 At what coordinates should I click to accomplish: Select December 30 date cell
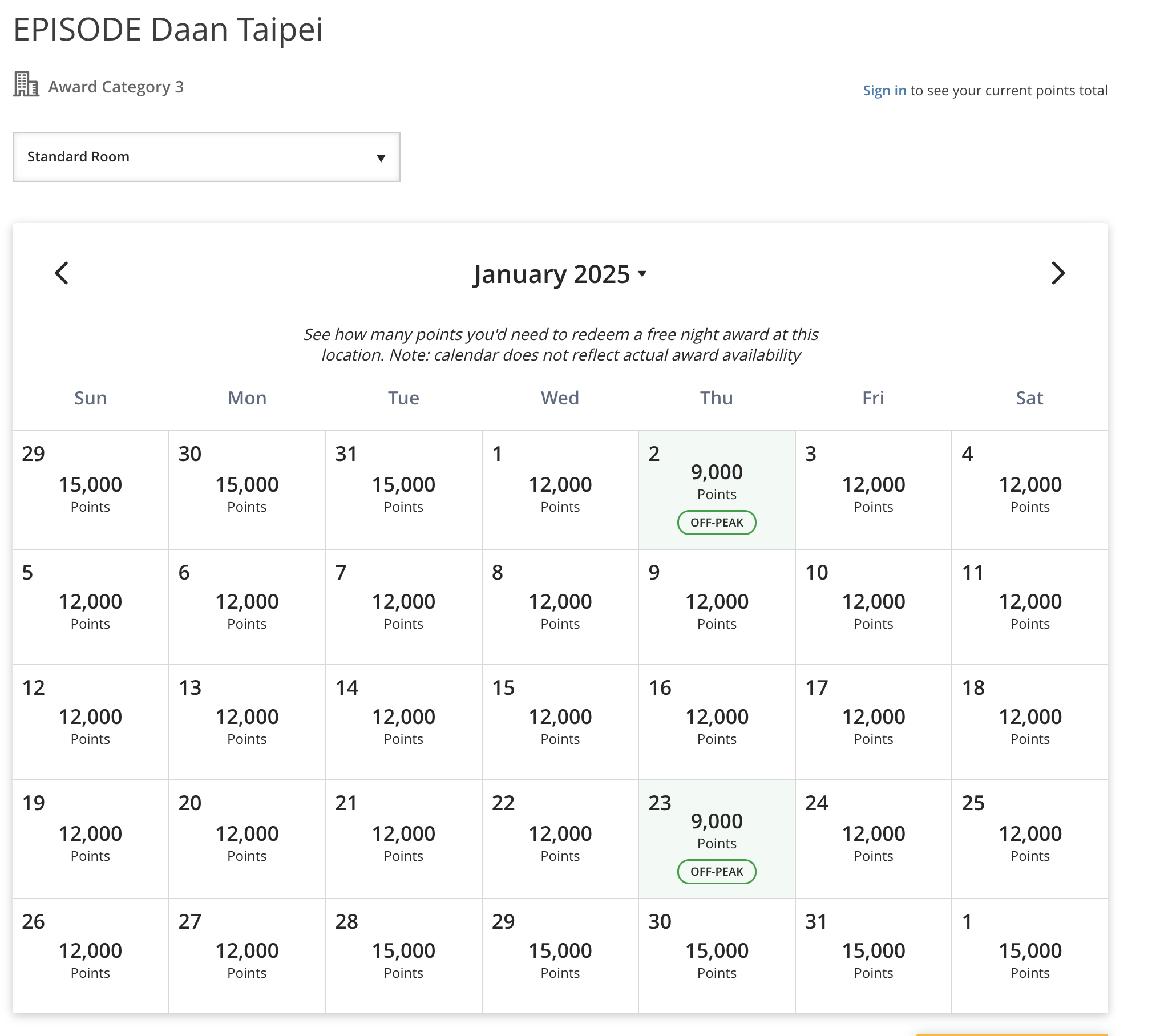click(x=247, y=490)
